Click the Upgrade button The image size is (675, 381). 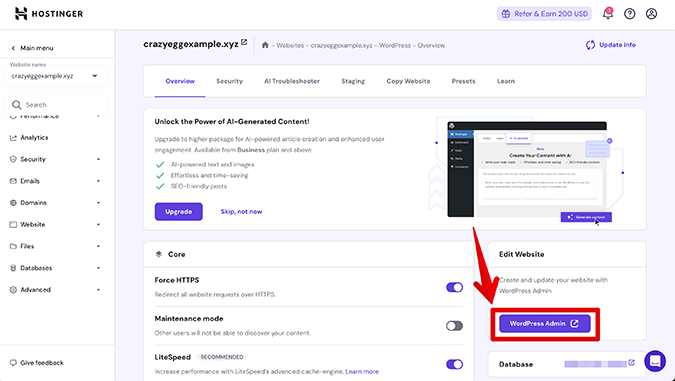click(x=179, y=212)
